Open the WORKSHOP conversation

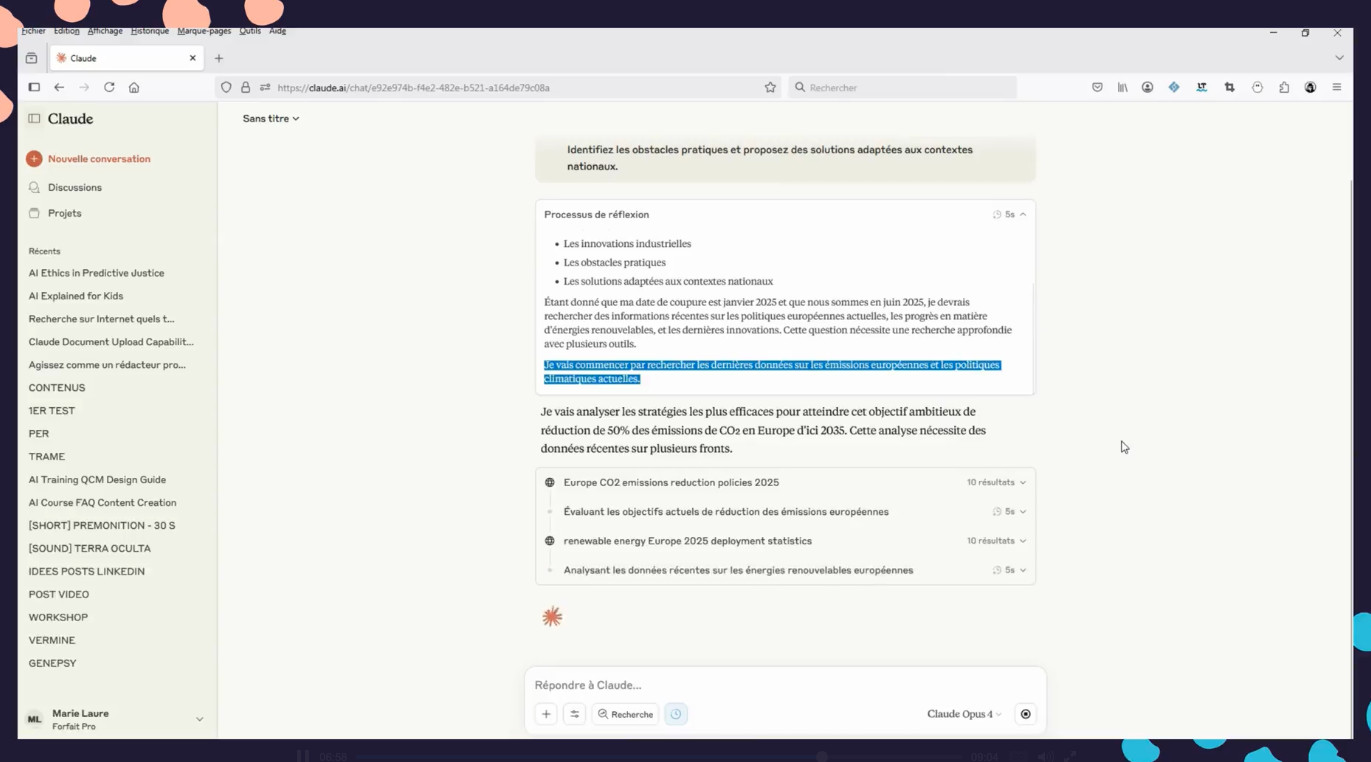(x=58, y=618)
